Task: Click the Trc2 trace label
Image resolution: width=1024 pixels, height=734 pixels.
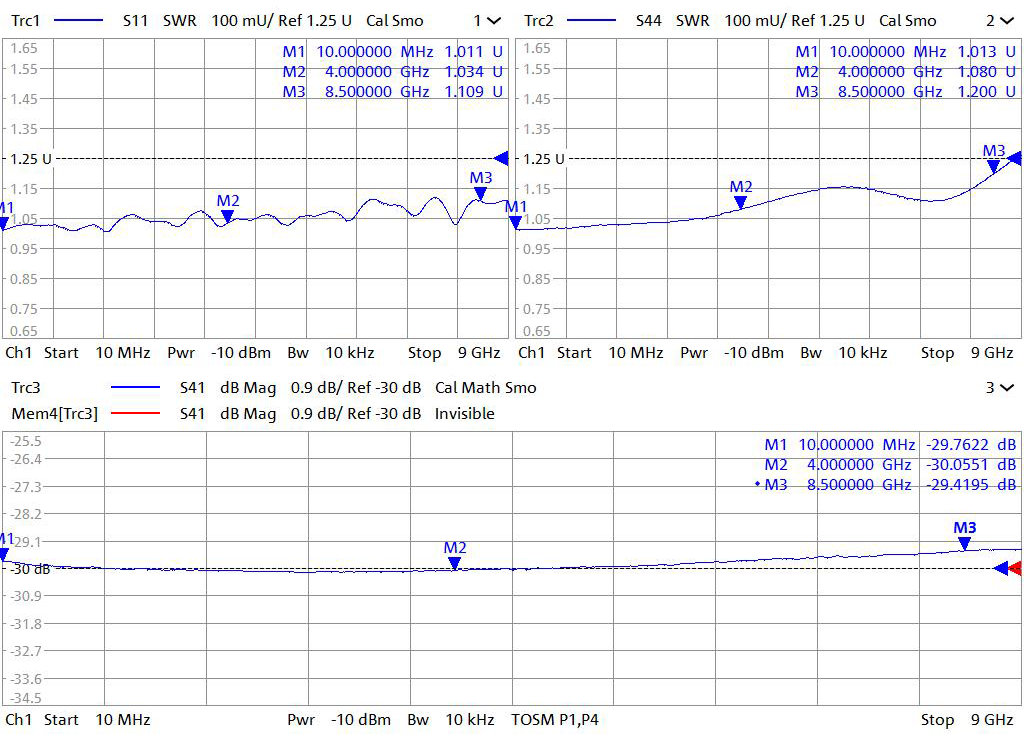Action: pos(539,20)
